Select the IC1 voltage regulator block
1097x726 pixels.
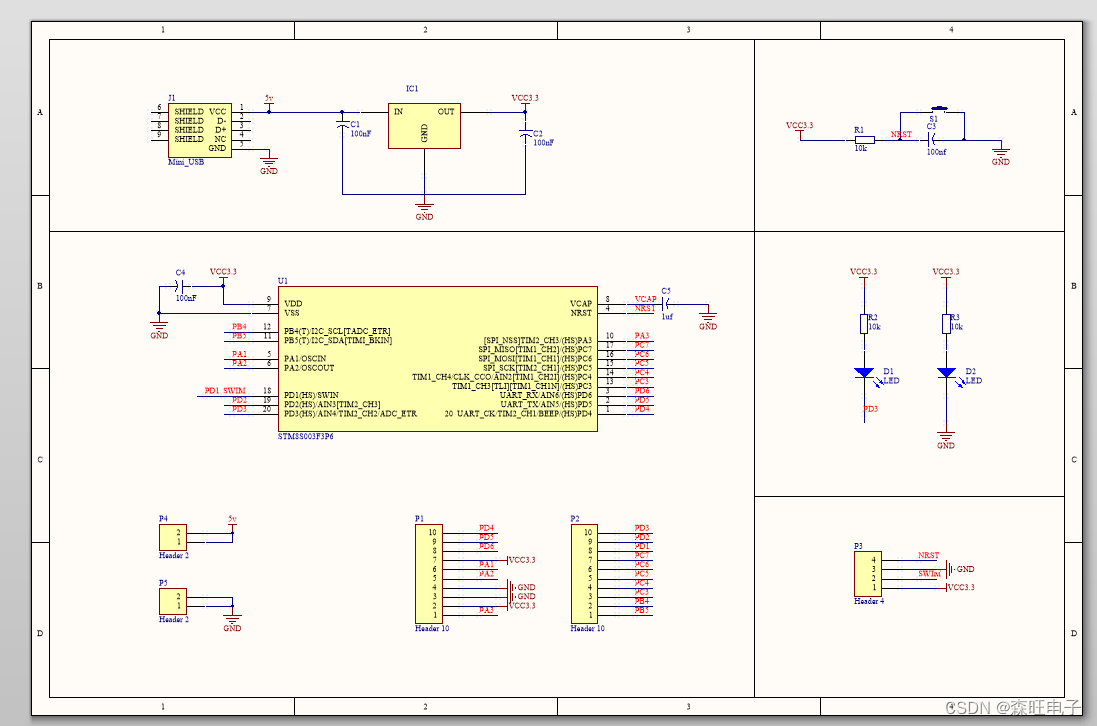[424, 126]
